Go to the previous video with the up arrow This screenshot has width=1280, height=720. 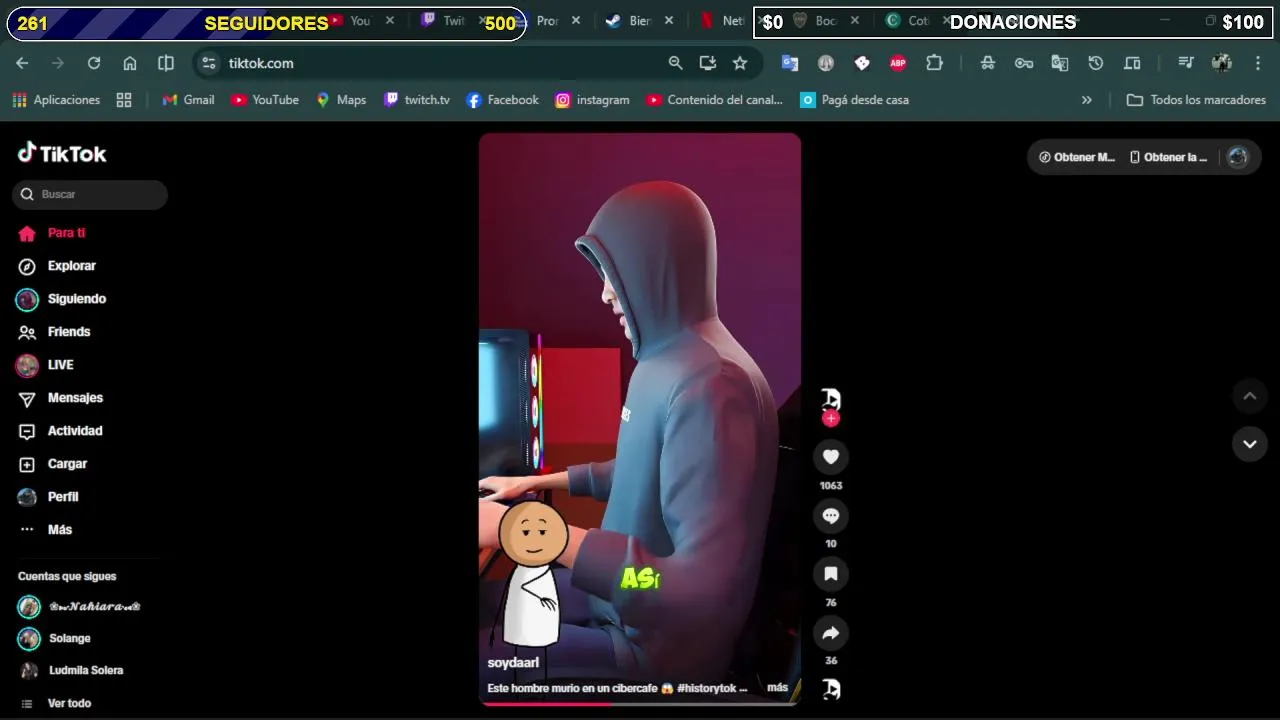coord(1249,397)
